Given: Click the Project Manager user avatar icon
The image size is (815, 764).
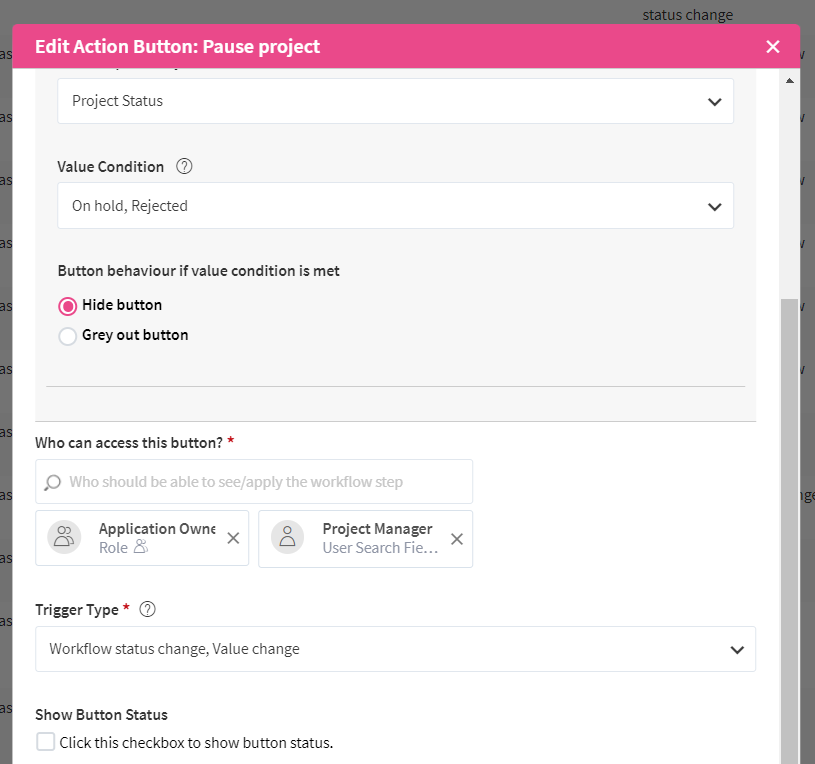Looking at the screenshot, I should (289, 538).
